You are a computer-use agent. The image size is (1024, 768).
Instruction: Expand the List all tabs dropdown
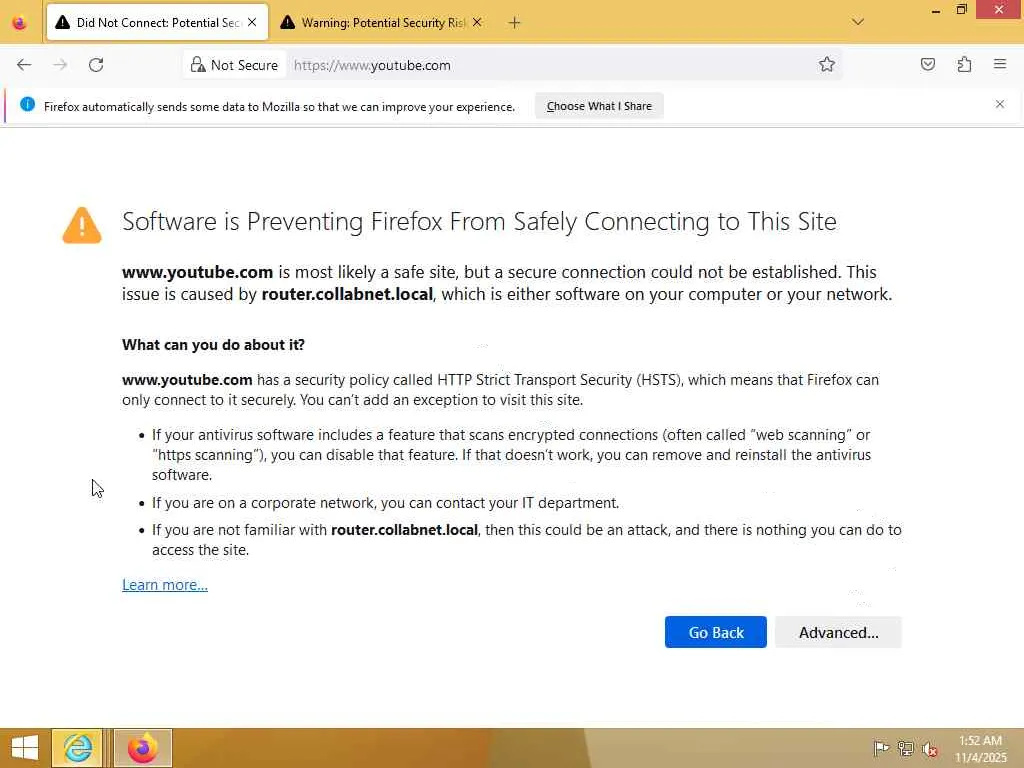point(858,22)
